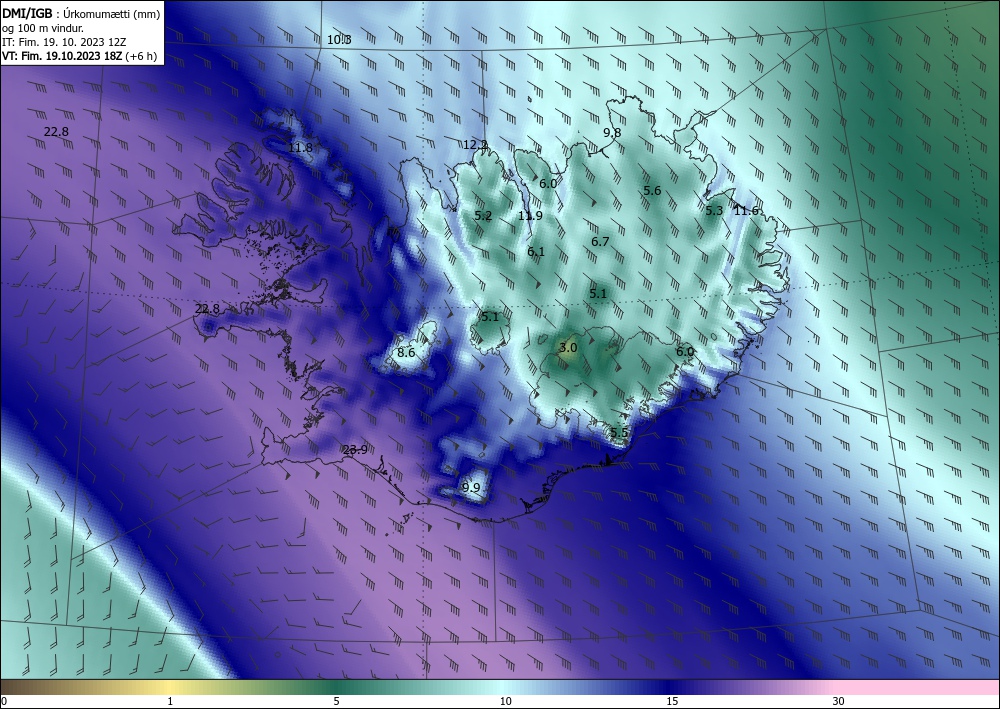Click the 10.3 value at the map's top edge
This screenshot has height=709, width=1000.
pos(339,40)
